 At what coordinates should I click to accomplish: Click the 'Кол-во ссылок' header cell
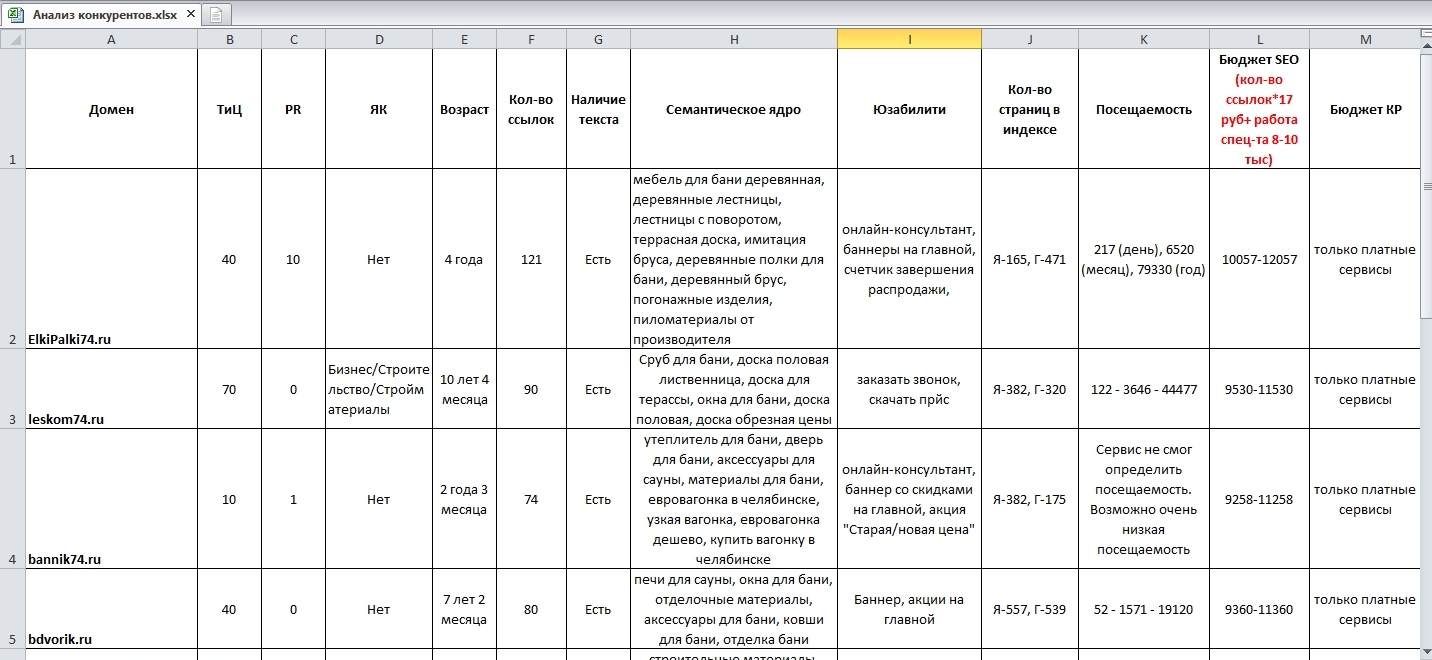pyautogui.click(x=531, y=109)
